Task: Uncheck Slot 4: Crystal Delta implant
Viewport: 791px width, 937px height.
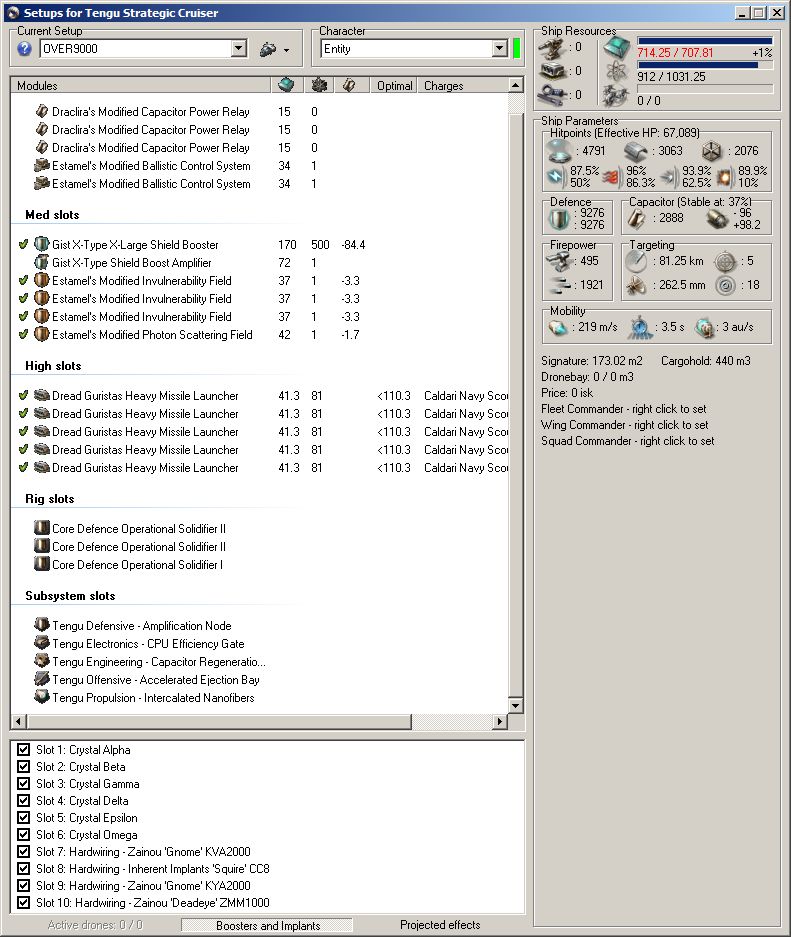Action: (24, 801)
